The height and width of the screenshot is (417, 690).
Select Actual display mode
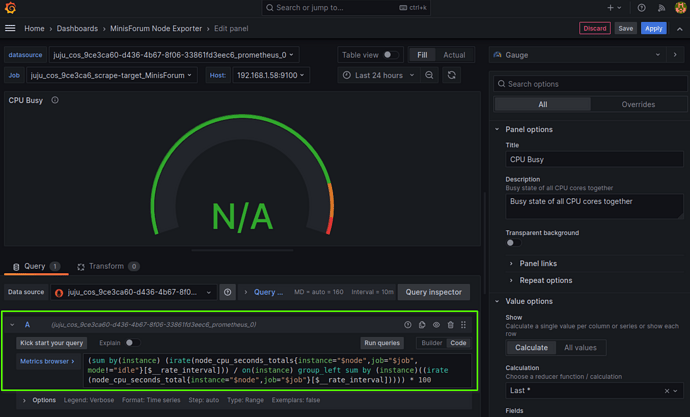(x=454, y=55)
